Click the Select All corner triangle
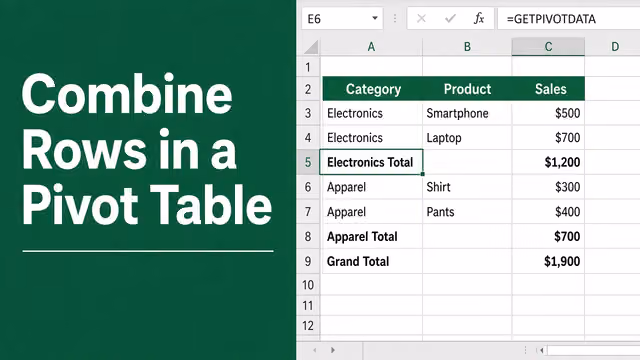The height and width of the screenshot is (360, 640). click(x=311, y=47)
